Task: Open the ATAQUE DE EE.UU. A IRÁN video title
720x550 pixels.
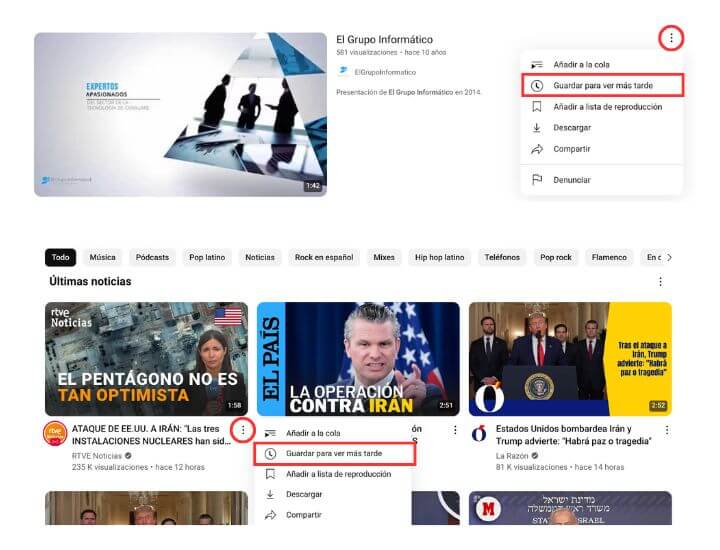Action: pos(152,435)
